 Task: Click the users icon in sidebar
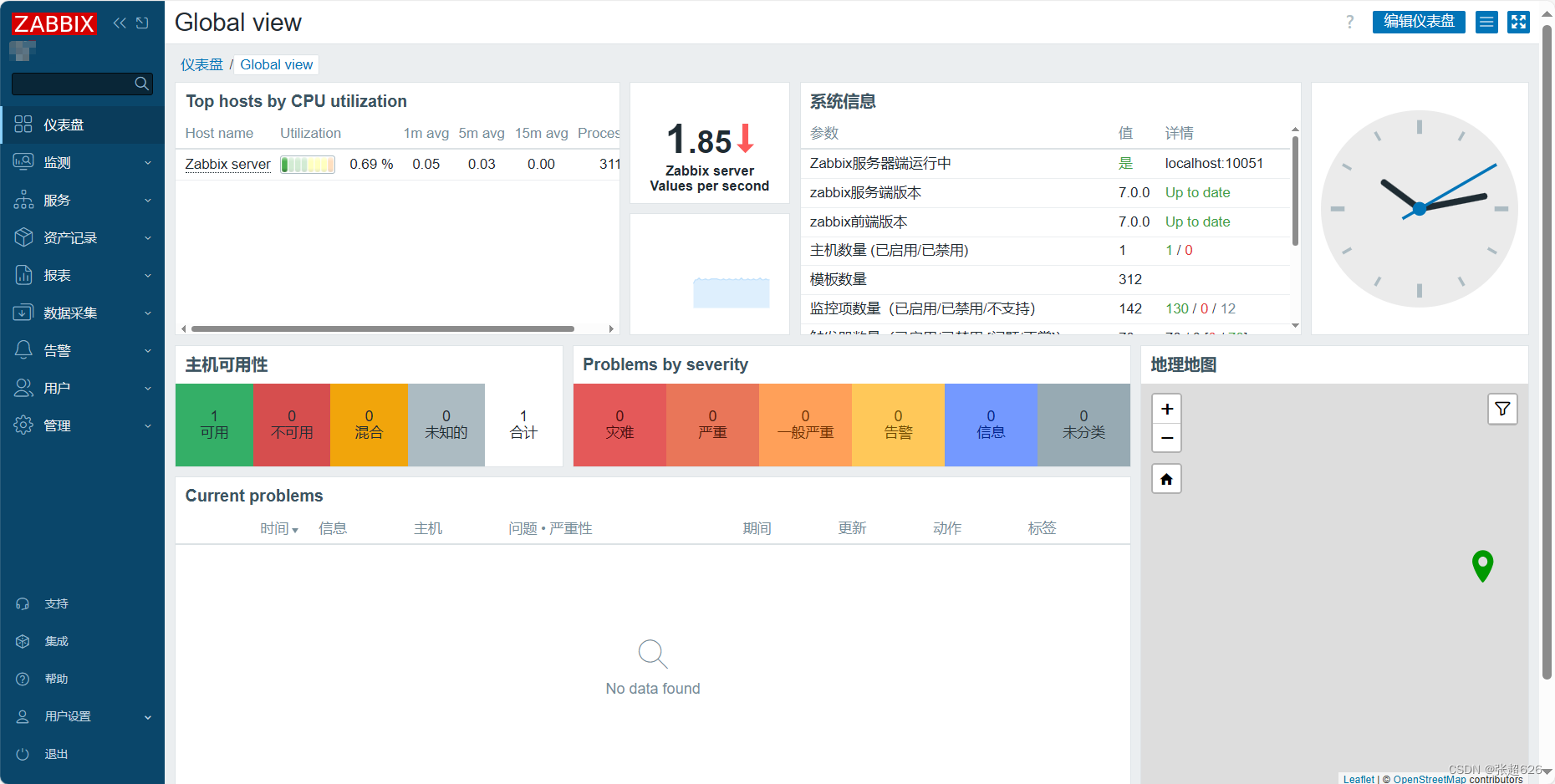23,388
